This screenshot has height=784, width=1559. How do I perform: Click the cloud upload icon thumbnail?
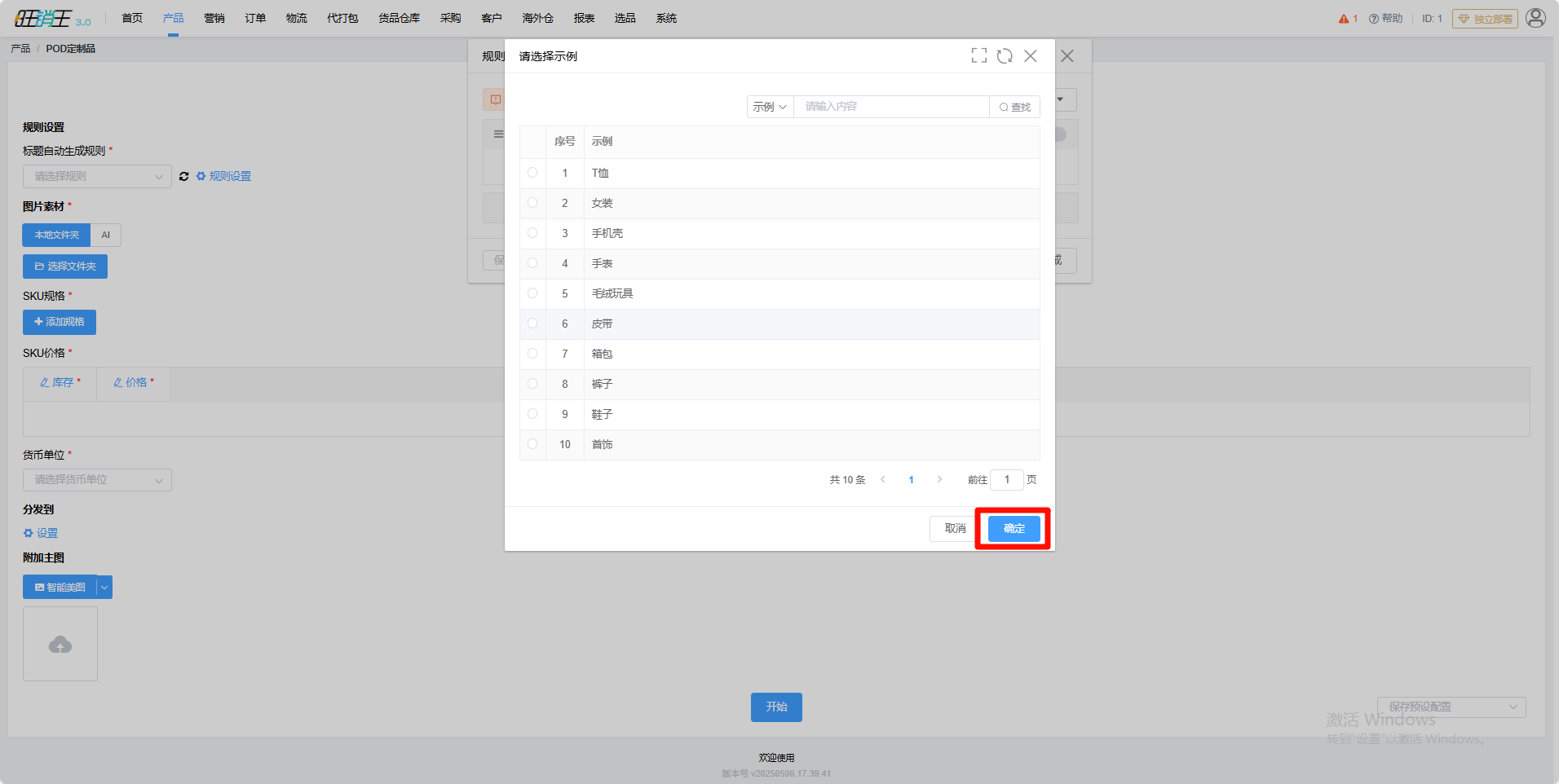point(60,644)
